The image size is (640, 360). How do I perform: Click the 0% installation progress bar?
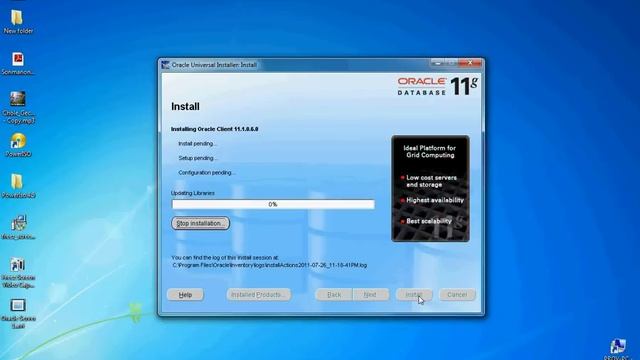point(273,204)
